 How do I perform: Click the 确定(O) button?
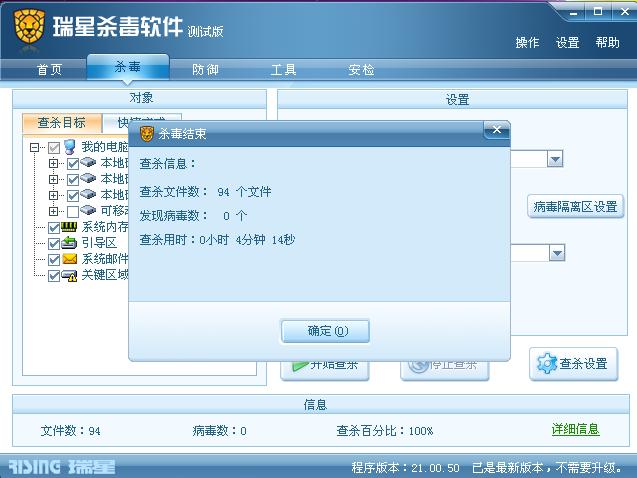pyautogui.click(x=325, y=331)
